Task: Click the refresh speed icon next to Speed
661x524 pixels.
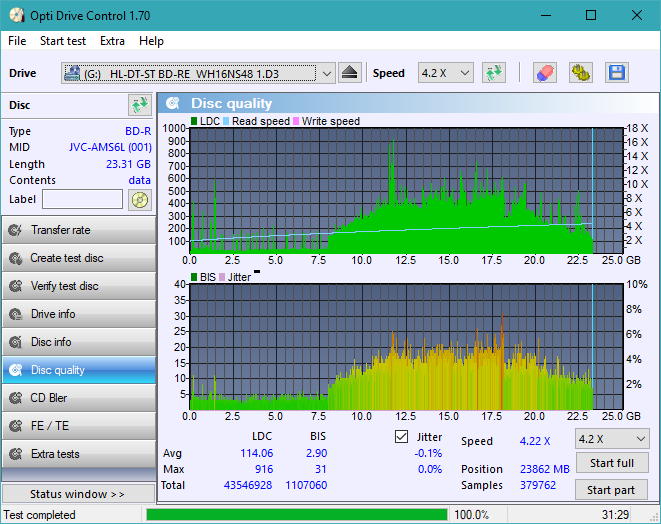Action: coord(494,73)
